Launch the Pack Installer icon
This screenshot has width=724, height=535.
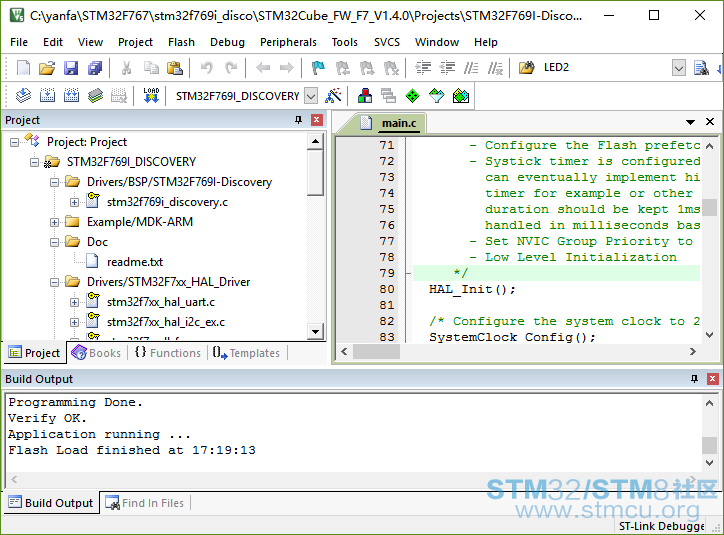pyautogui.click(x=461, y=96)
